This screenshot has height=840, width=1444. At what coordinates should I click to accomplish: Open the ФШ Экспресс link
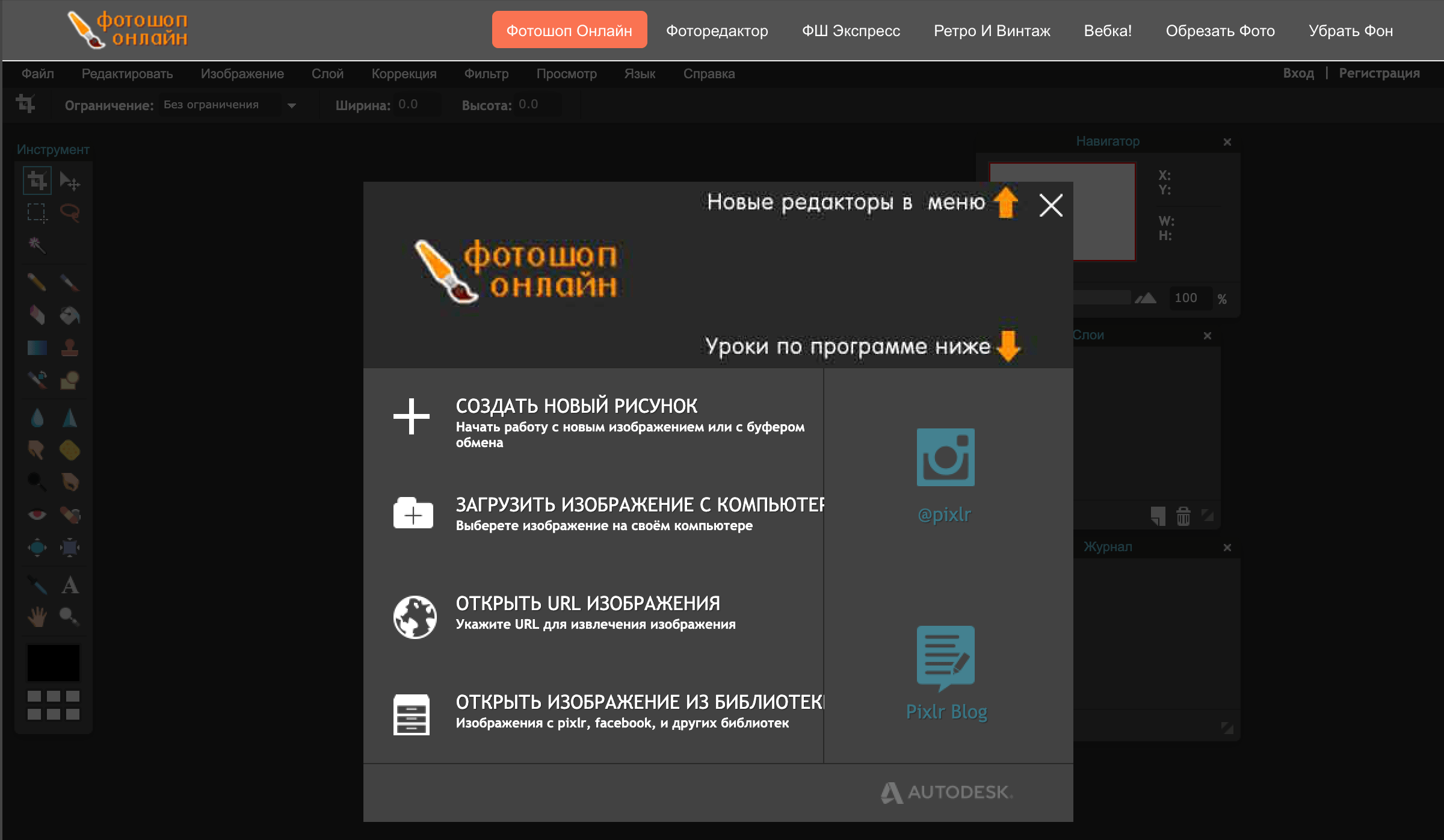point(851,31)
